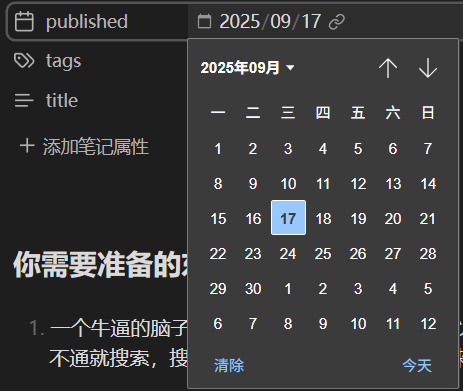Screen dimensions: 463x391
Task: Select day 26 in the calendar
Action: click(358, 254)
